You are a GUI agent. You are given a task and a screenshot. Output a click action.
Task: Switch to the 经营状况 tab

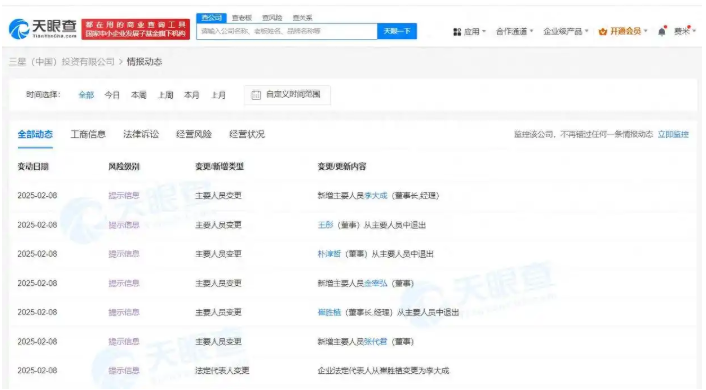(x=247, y=134)
